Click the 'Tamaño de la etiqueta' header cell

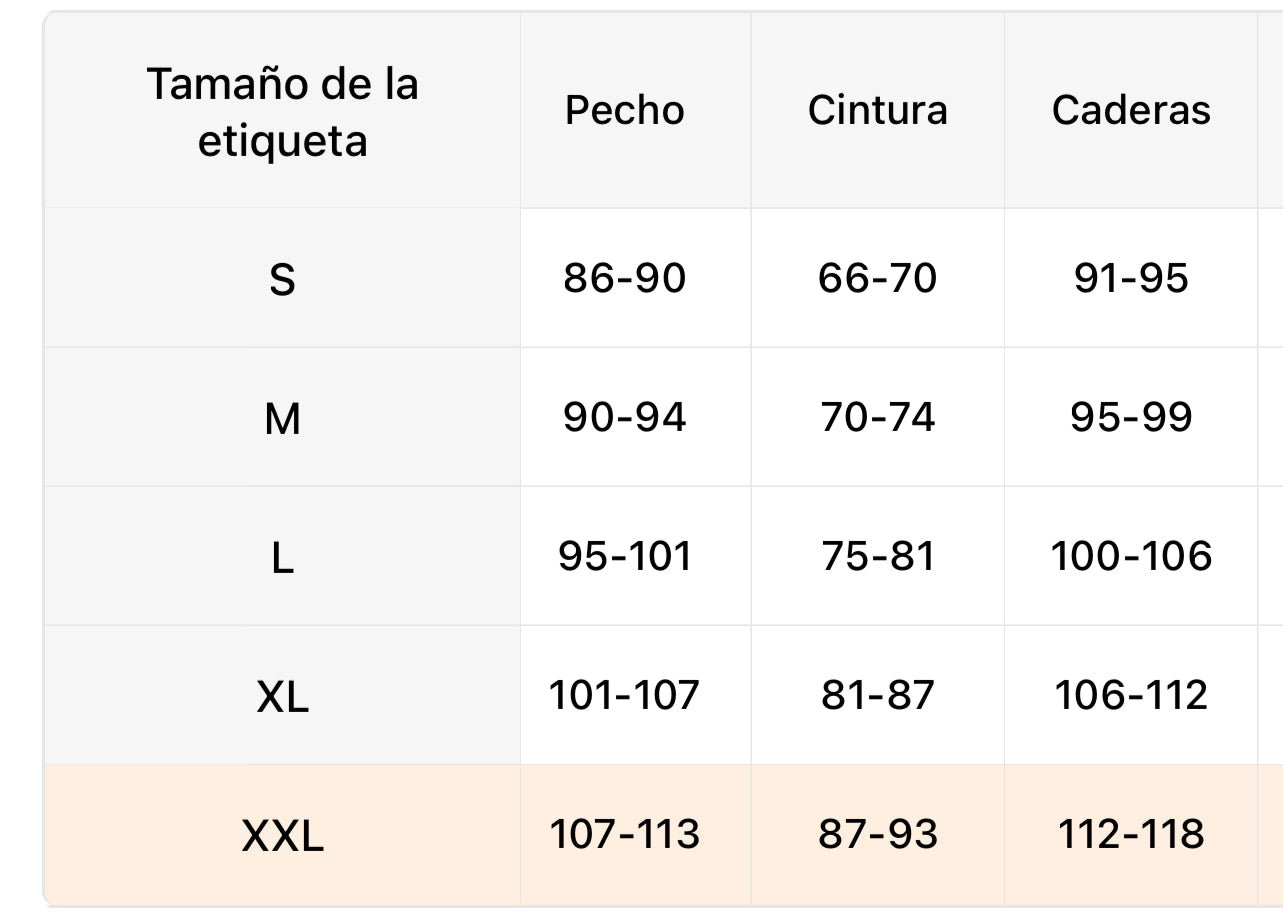click(x=282, y=111)
